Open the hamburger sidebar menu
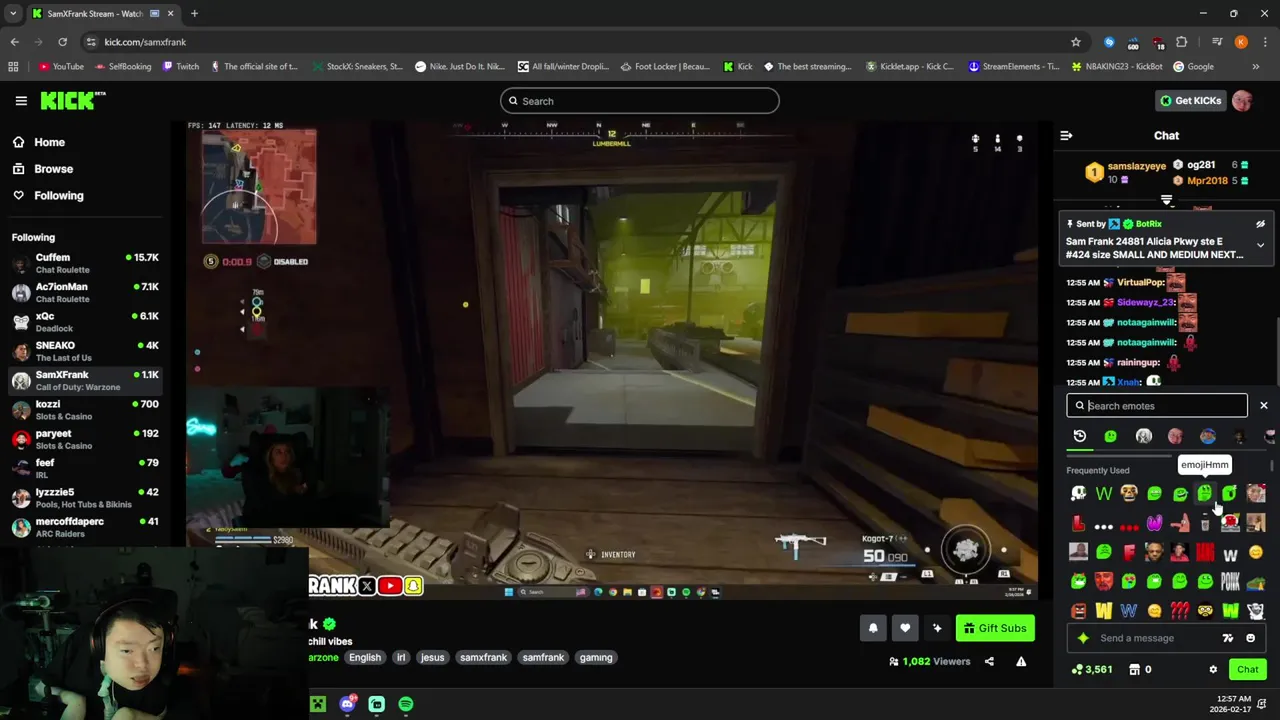 click(21, 101)
